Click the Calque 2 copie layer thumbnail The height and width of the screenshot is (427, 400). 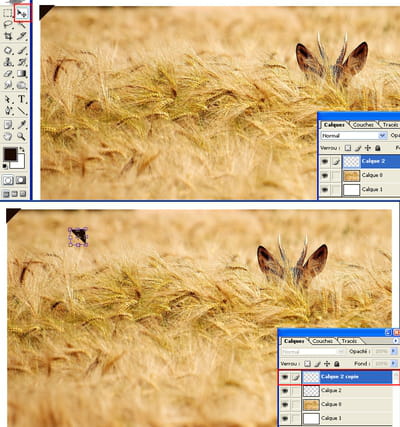[312, 377]
